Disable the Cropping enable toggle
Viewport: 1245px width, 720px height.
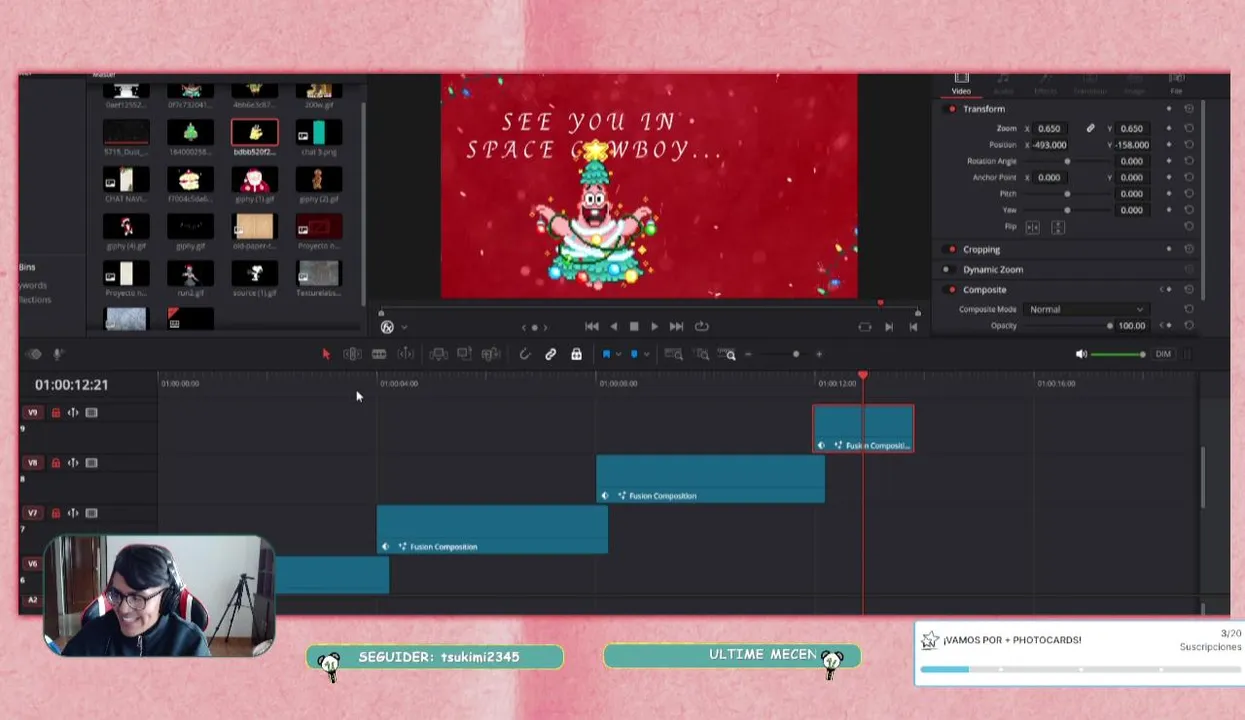tap(951, 249)
